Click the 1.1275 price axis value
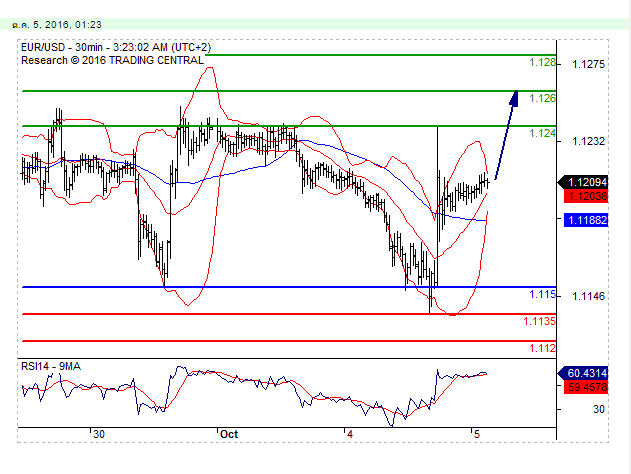This screenshot has width=631, height=474. (588, 64)
